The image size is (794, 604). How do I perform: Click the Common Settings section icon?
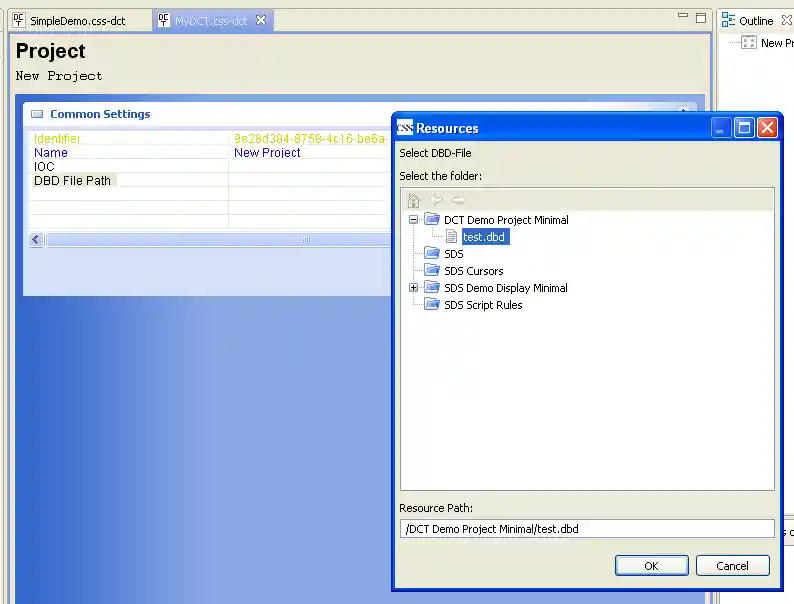tap(37, 115)
